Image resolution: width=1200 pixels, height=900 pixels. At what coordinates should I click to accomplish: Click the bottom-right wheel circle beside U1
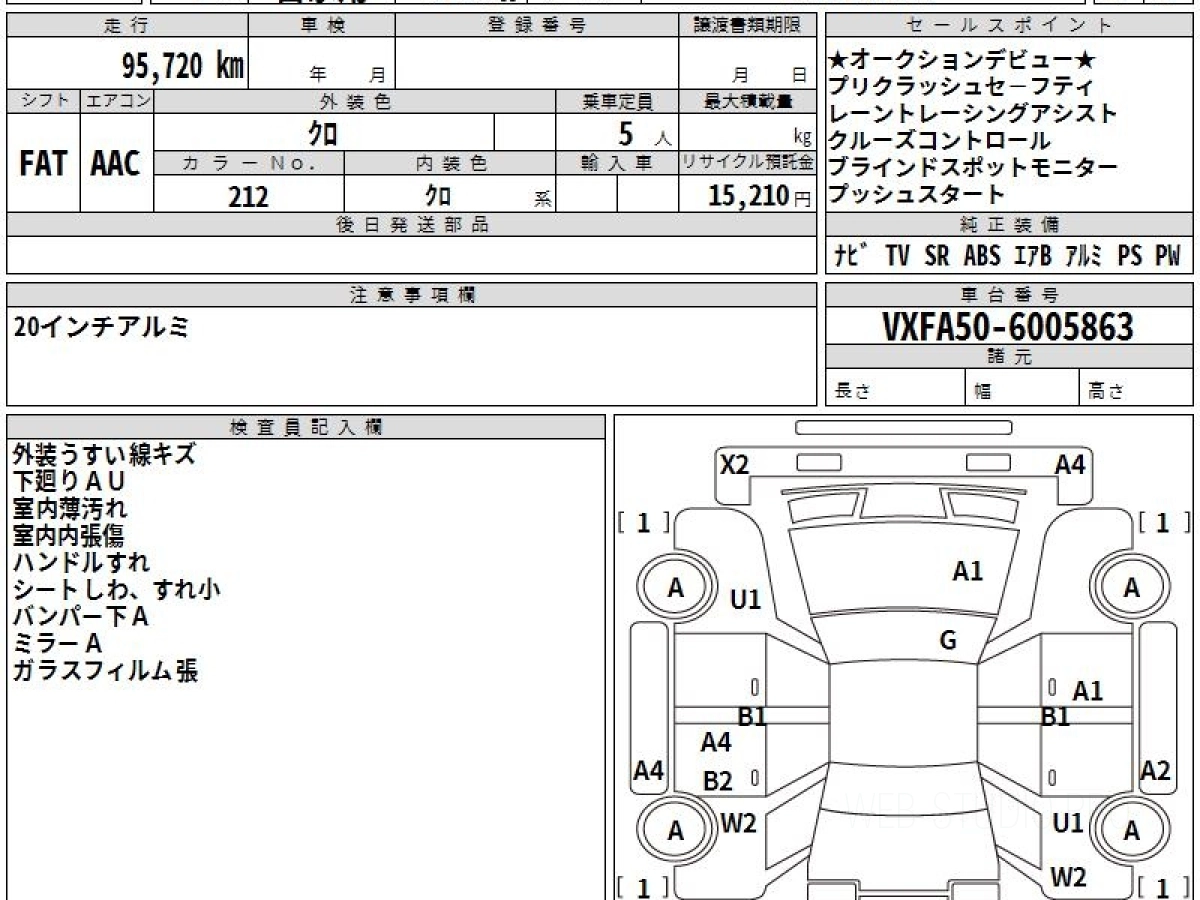coord(1130,830)
